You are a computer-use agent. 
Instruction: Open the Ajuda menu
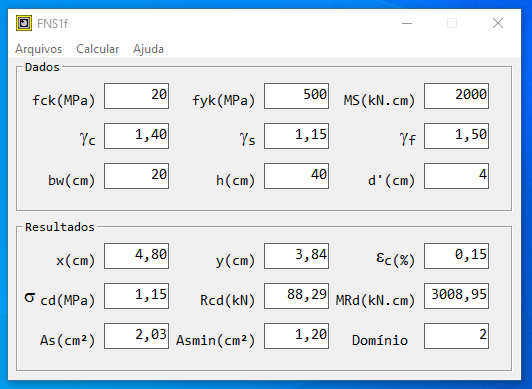point(148,49)
